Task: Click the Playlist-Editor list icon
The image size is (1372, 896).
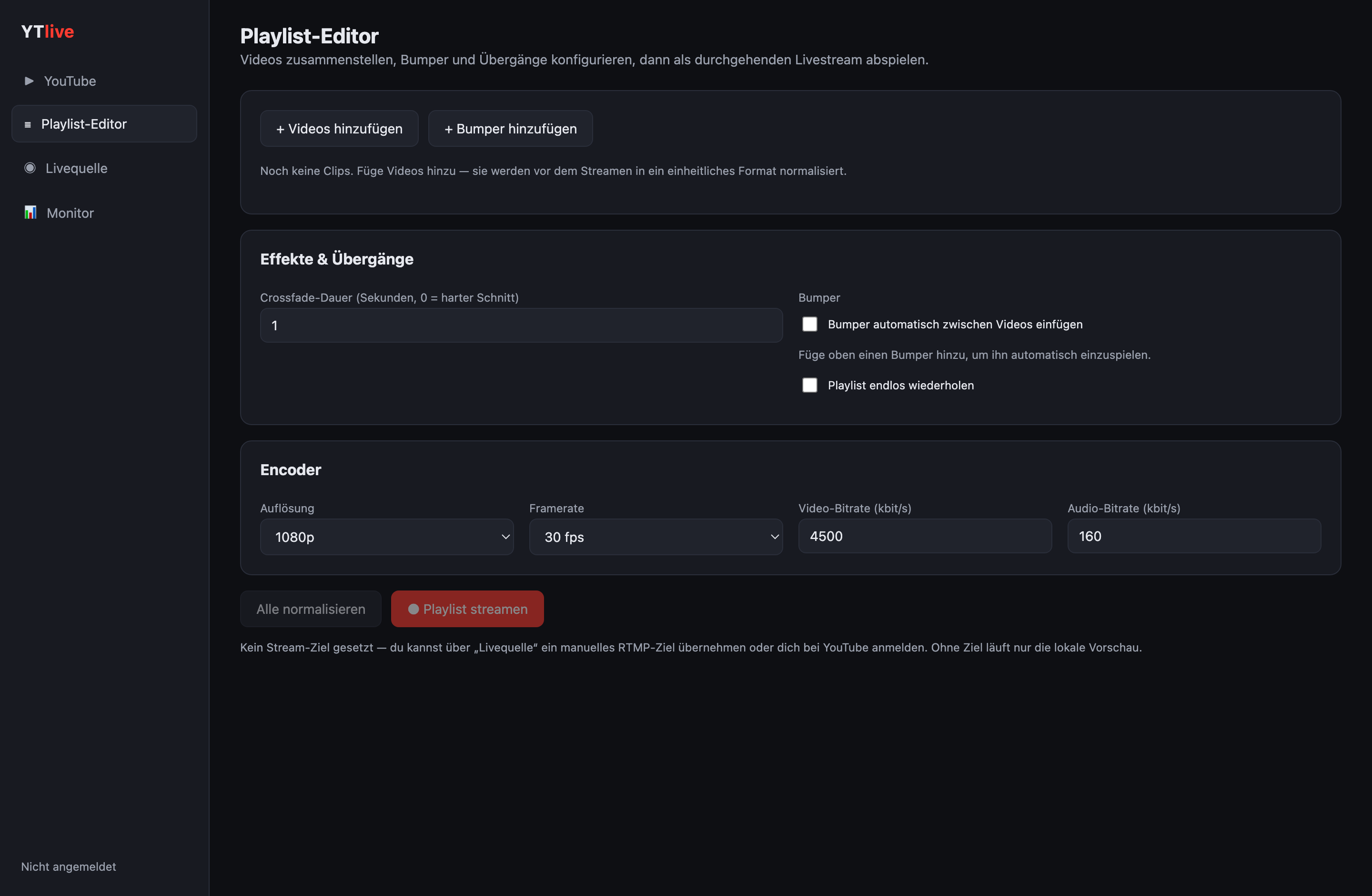Action: click(x=28, y=124)
